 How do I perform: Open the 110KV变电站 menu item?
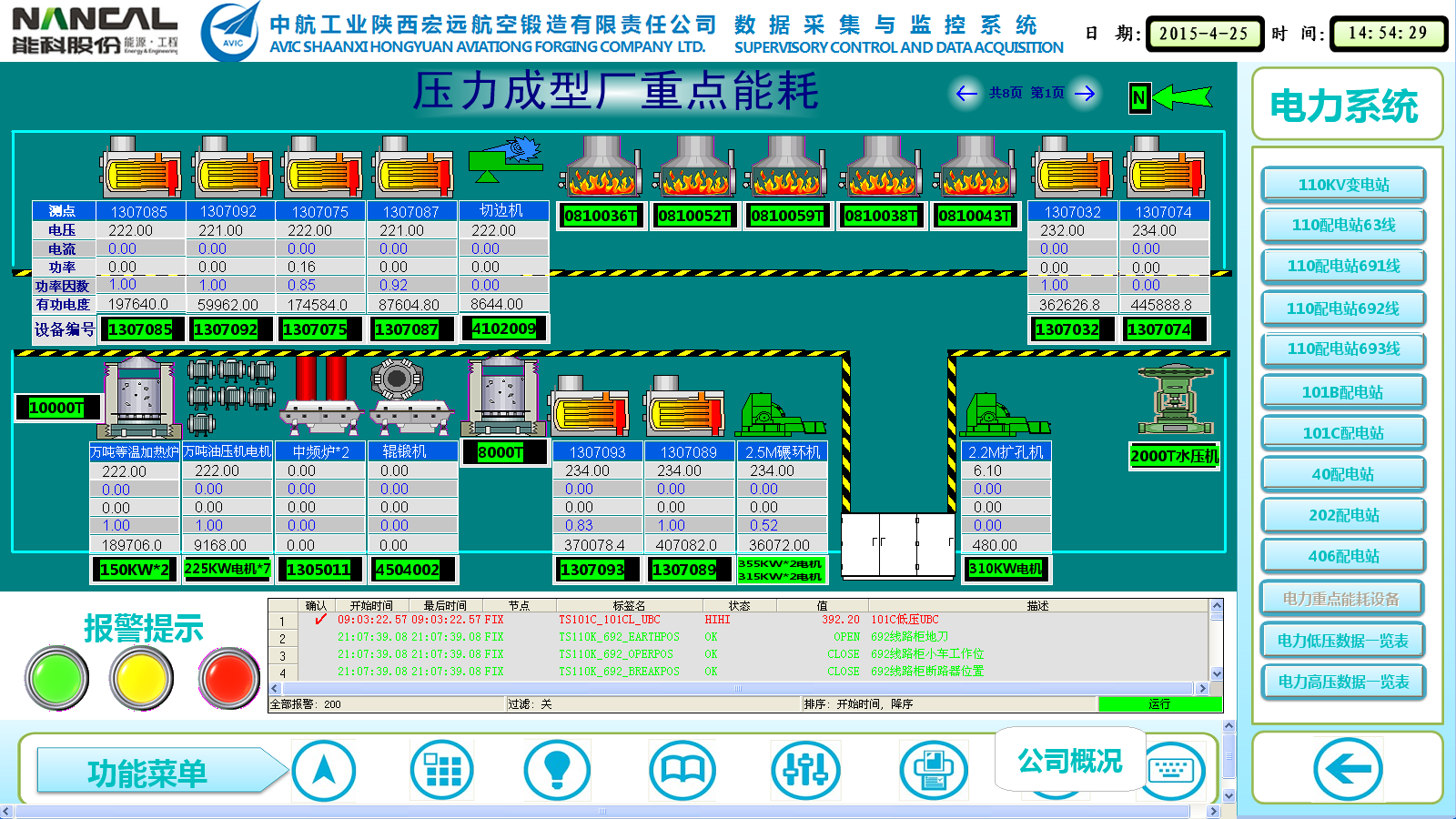(x=1343, y=185)
